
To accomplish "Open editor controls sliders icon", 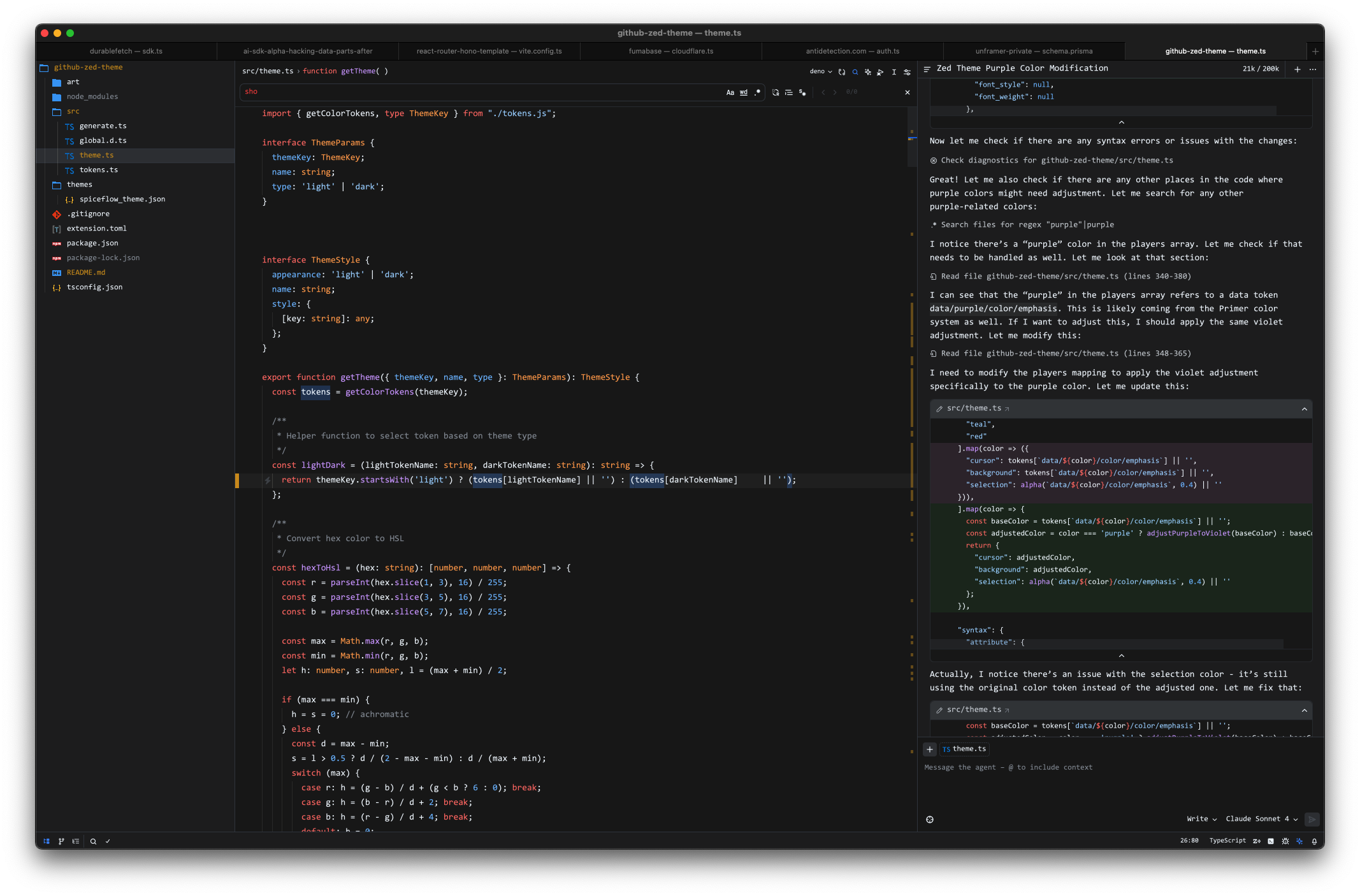I will (x=907, y=72).
